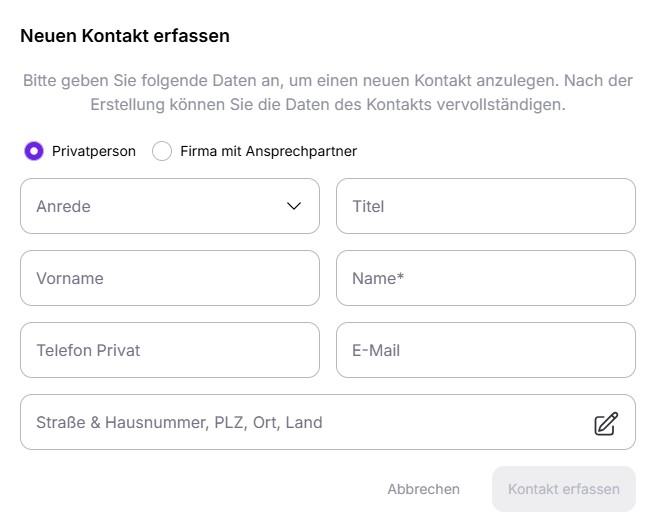Click the Firma mit Ansprechpartner label
Image resolution: width=652 pixels, height=530 pixels.
pyautogui.click(x=269, y=151)
